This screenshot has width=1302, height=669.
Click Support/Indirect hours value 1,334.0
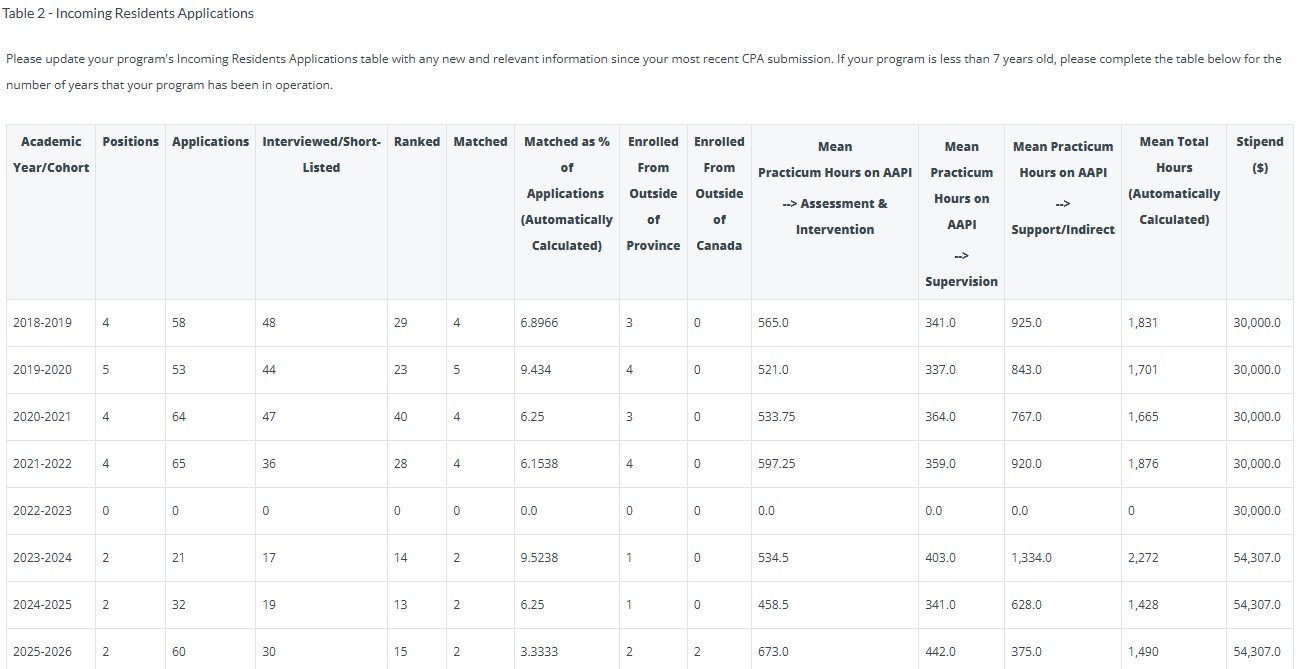click(x=1031, y=558)
